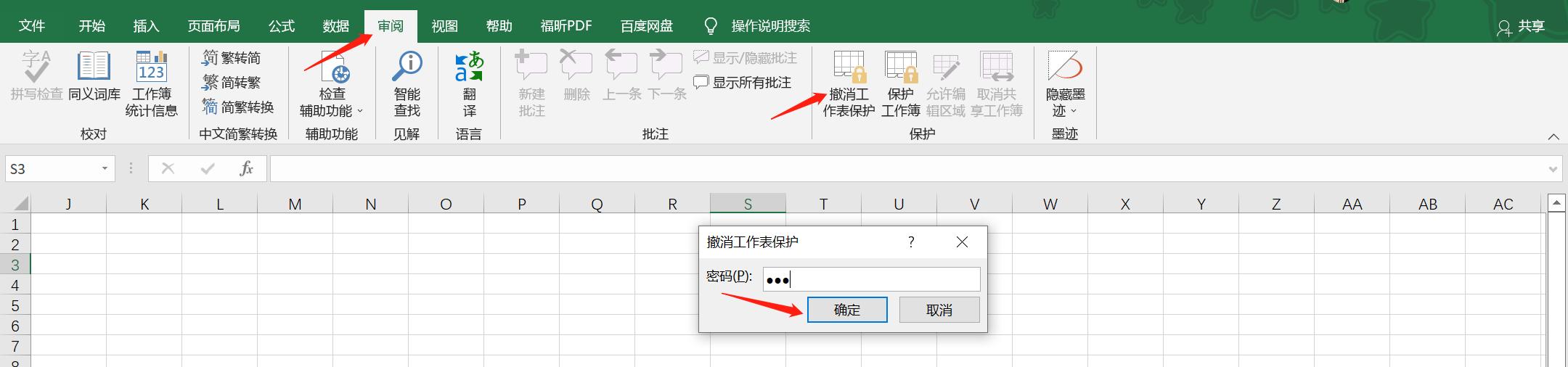Image resolution: width=1568 pixels, height=367 pixels.
Task: Open the Baidu Netdisk (百度网盘) tab
Action: pyautogui.click(x=647, y=26)
